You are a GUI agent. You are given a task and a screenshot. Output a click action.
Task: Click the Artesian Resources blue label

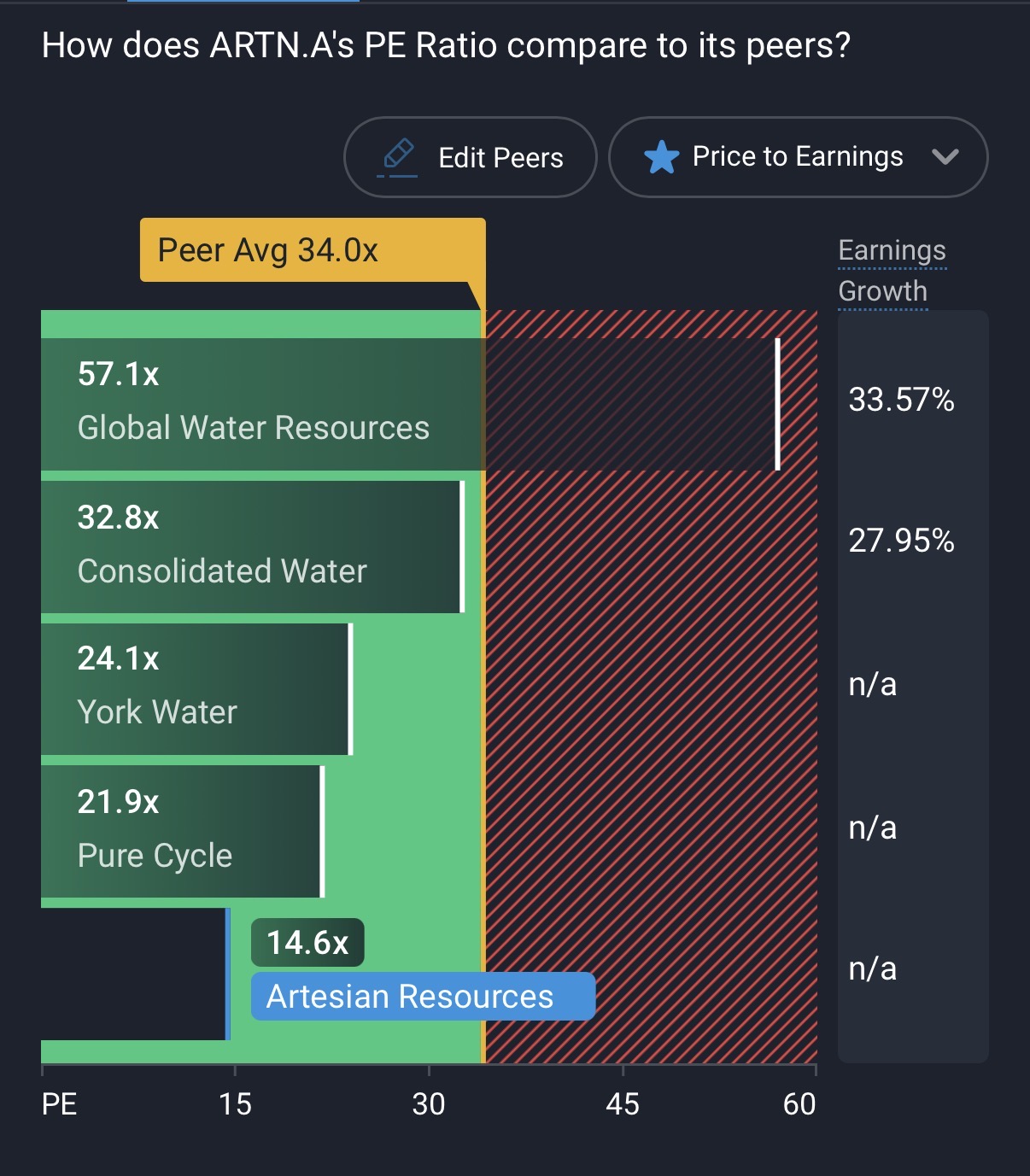click(423, 997)
